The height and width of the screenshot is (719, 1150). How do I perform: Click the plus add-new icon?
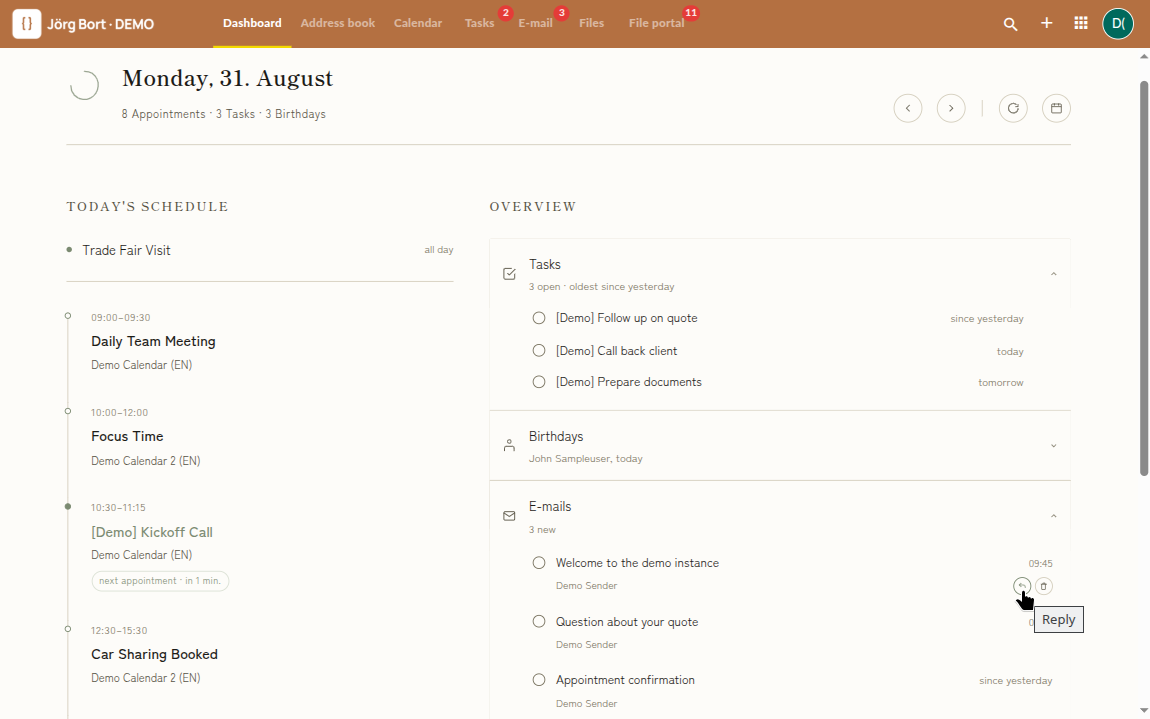1047,23
